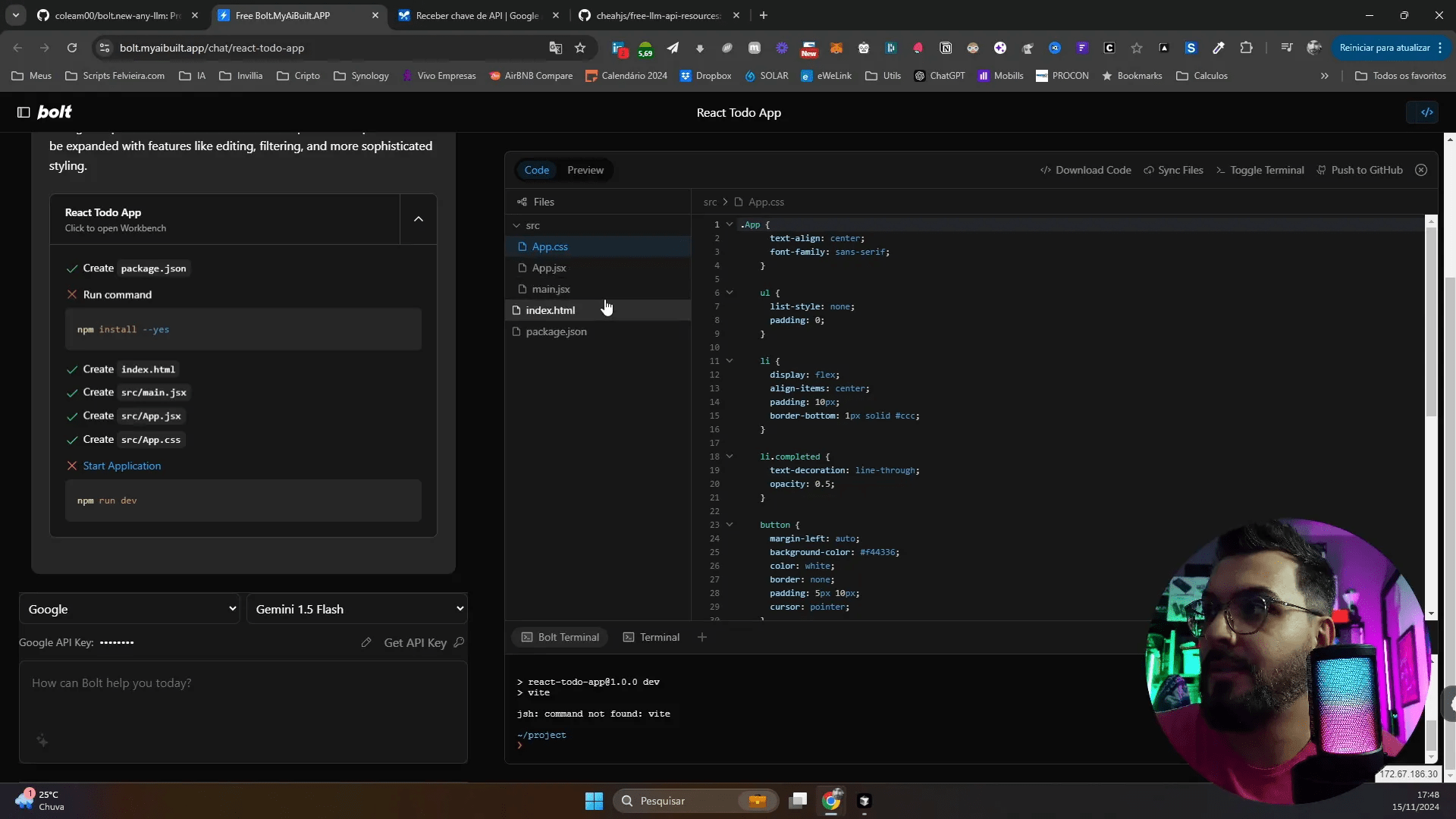Toggle the bolt sidebar panel icon
This screenshot has width=1456, height=819.
coord(24,112)
